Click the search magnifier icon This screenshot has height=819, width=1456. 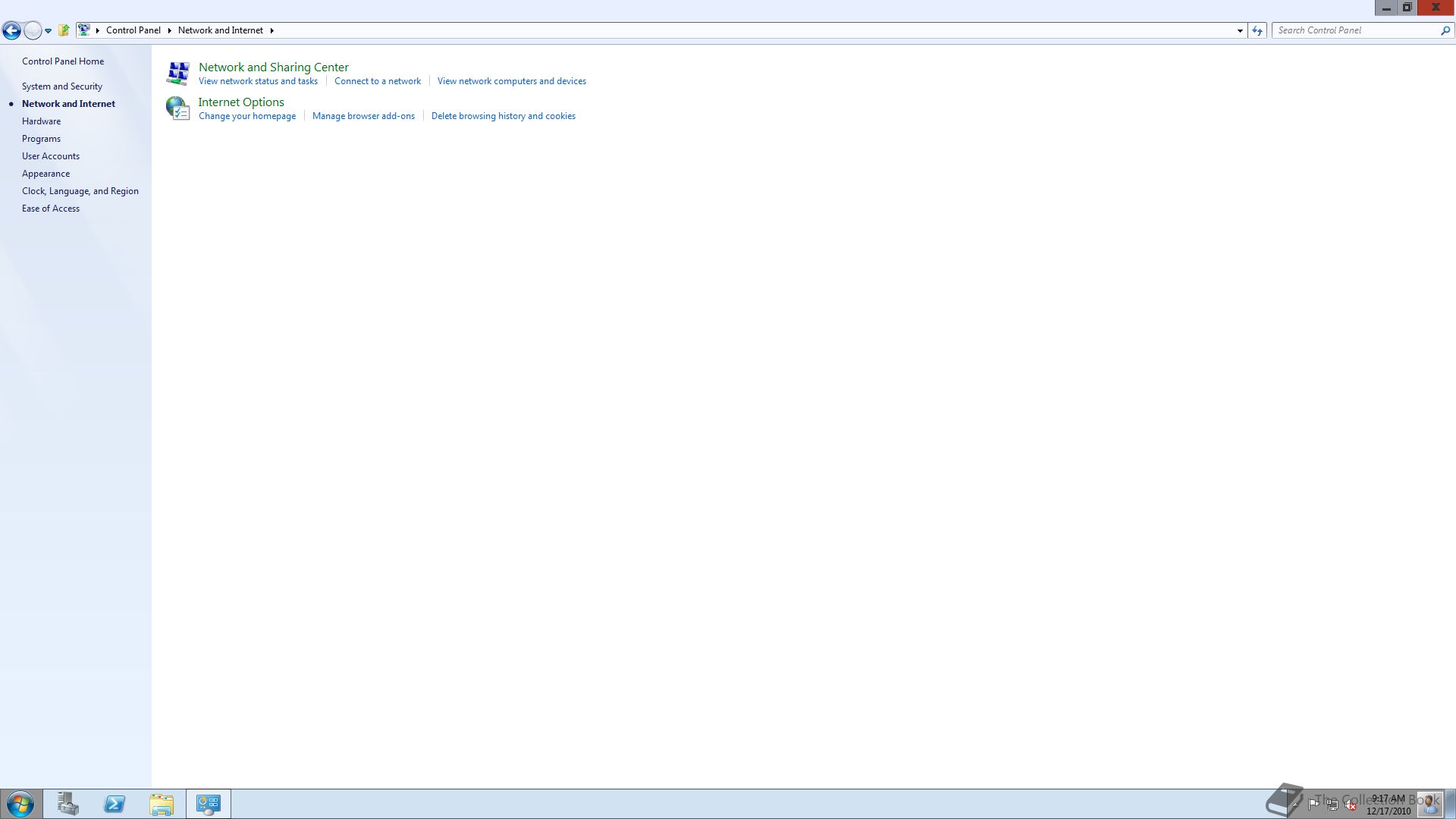[1445, 30]
